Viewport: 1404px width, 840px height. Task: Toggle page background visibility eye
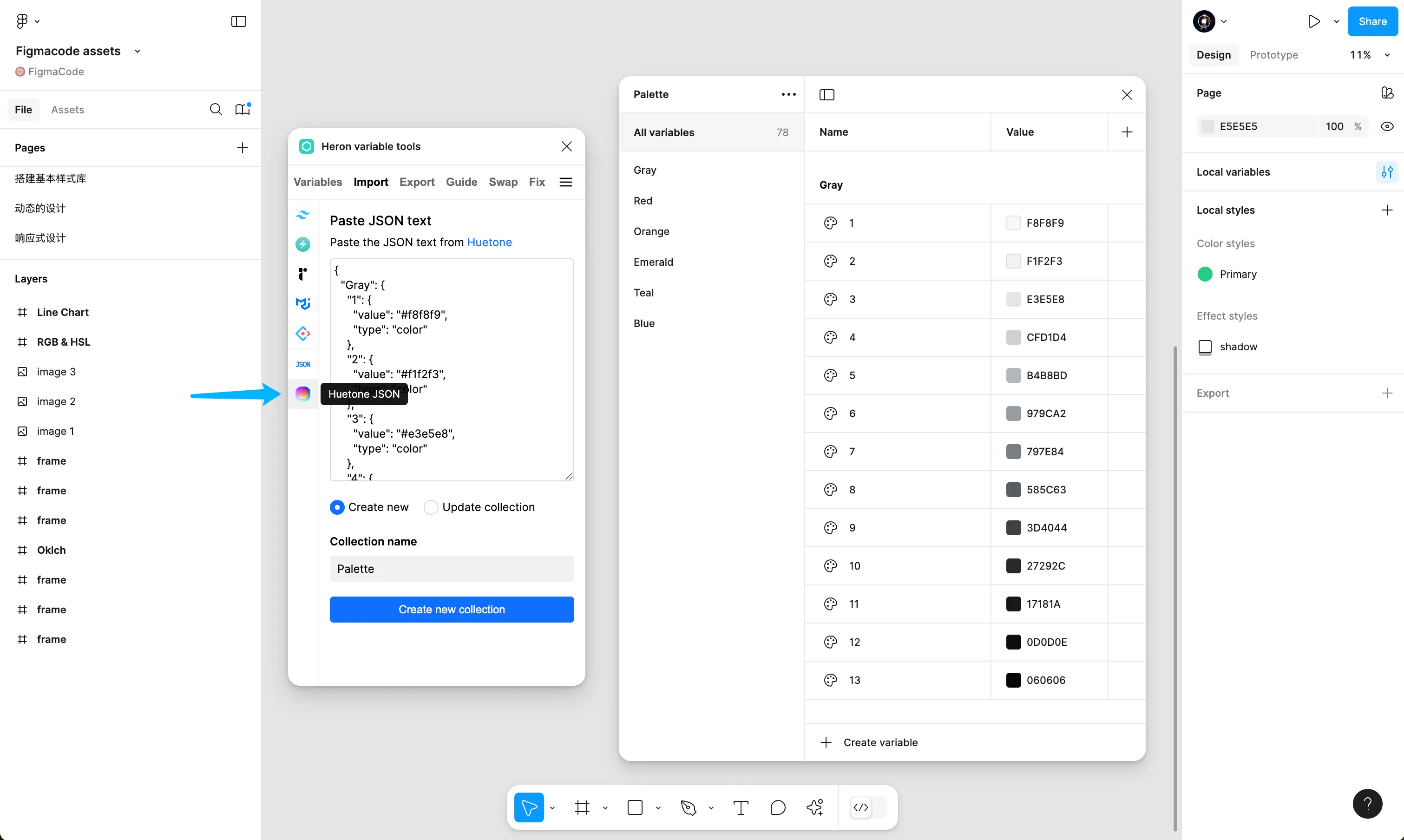click(1386, 126)
